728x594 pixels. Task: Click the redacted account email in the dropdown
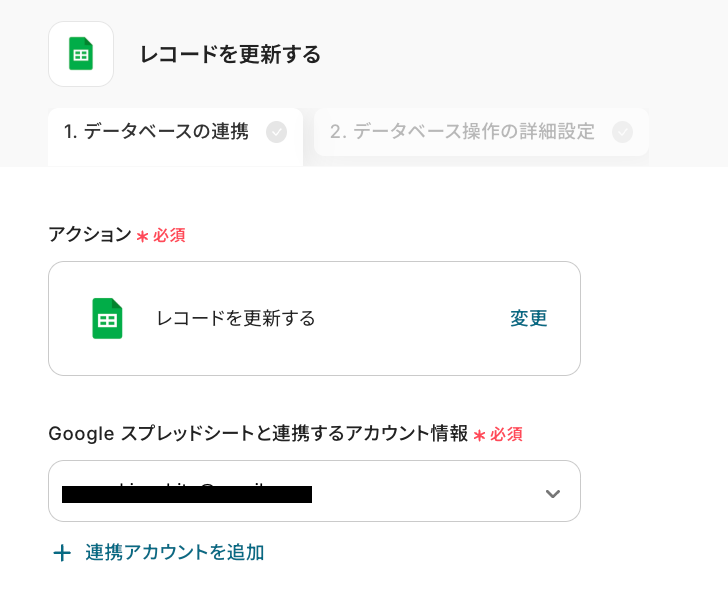point(187,493)
